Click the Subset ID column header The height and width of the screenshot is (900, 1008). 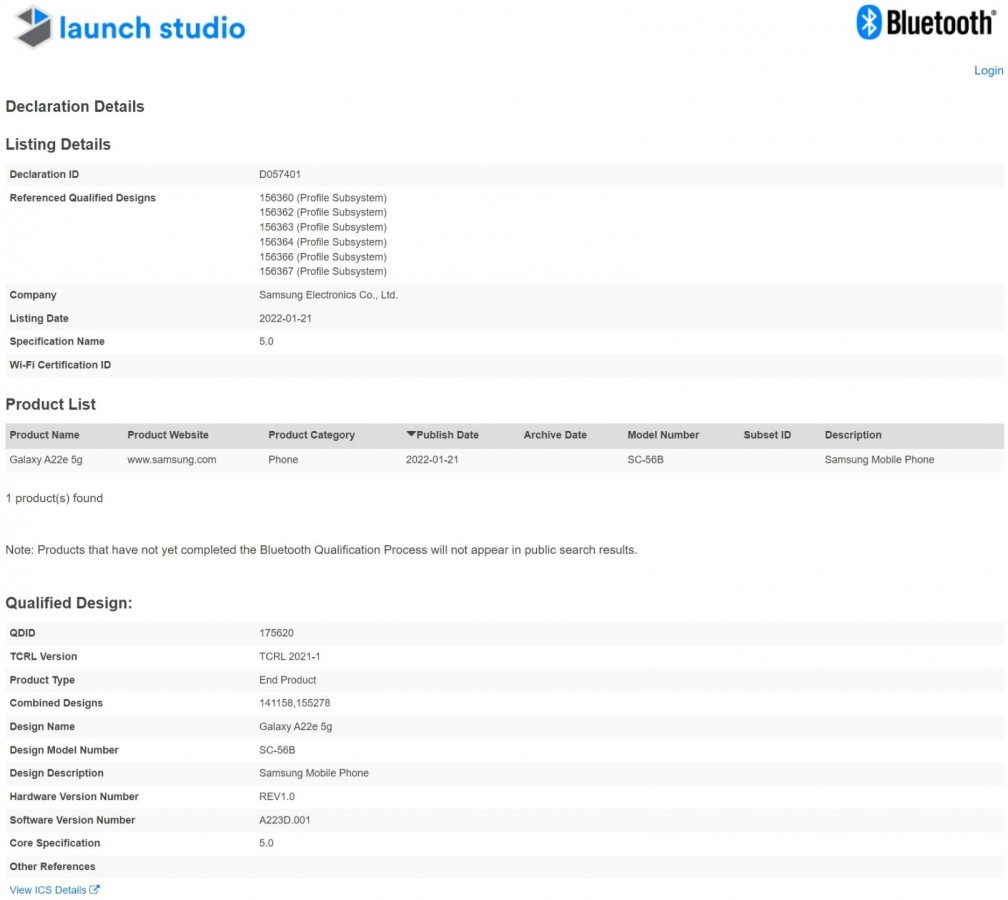(767, 435)
